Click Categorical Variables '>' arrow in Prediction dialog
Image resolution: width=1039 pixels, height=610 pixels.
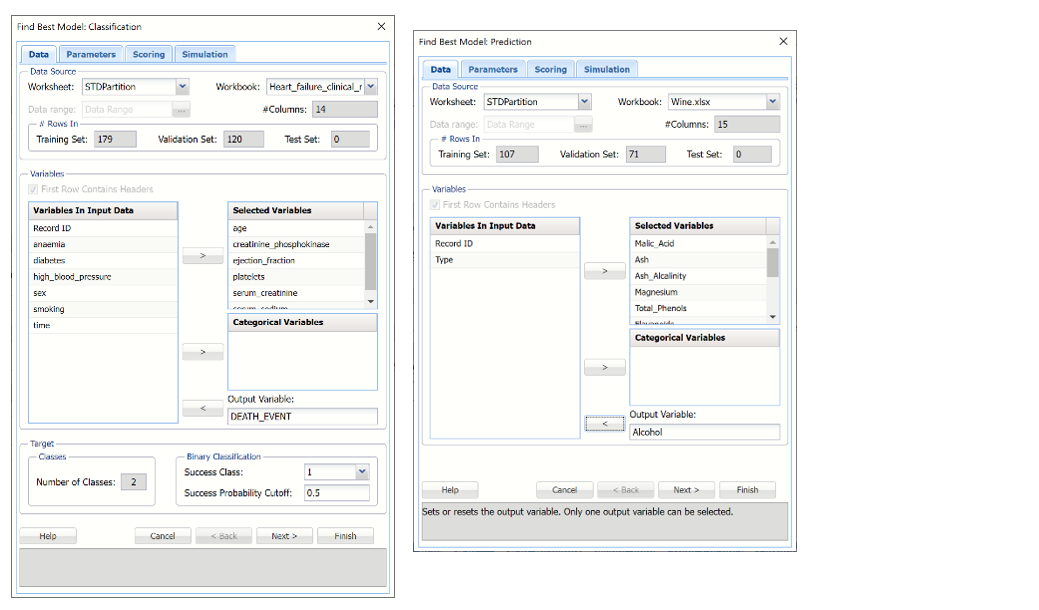pyautogui.click(x=605, y=367)
